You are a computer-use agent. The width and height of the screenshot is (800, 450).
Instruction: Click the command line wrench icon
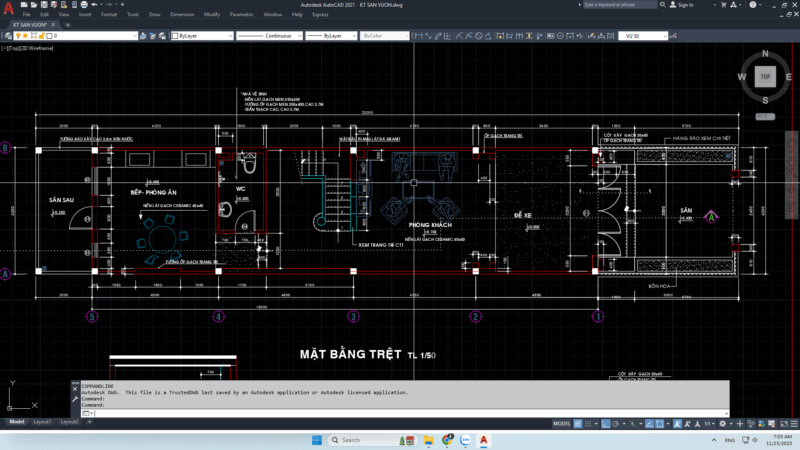pyautogui.click(x=75, y=397)
